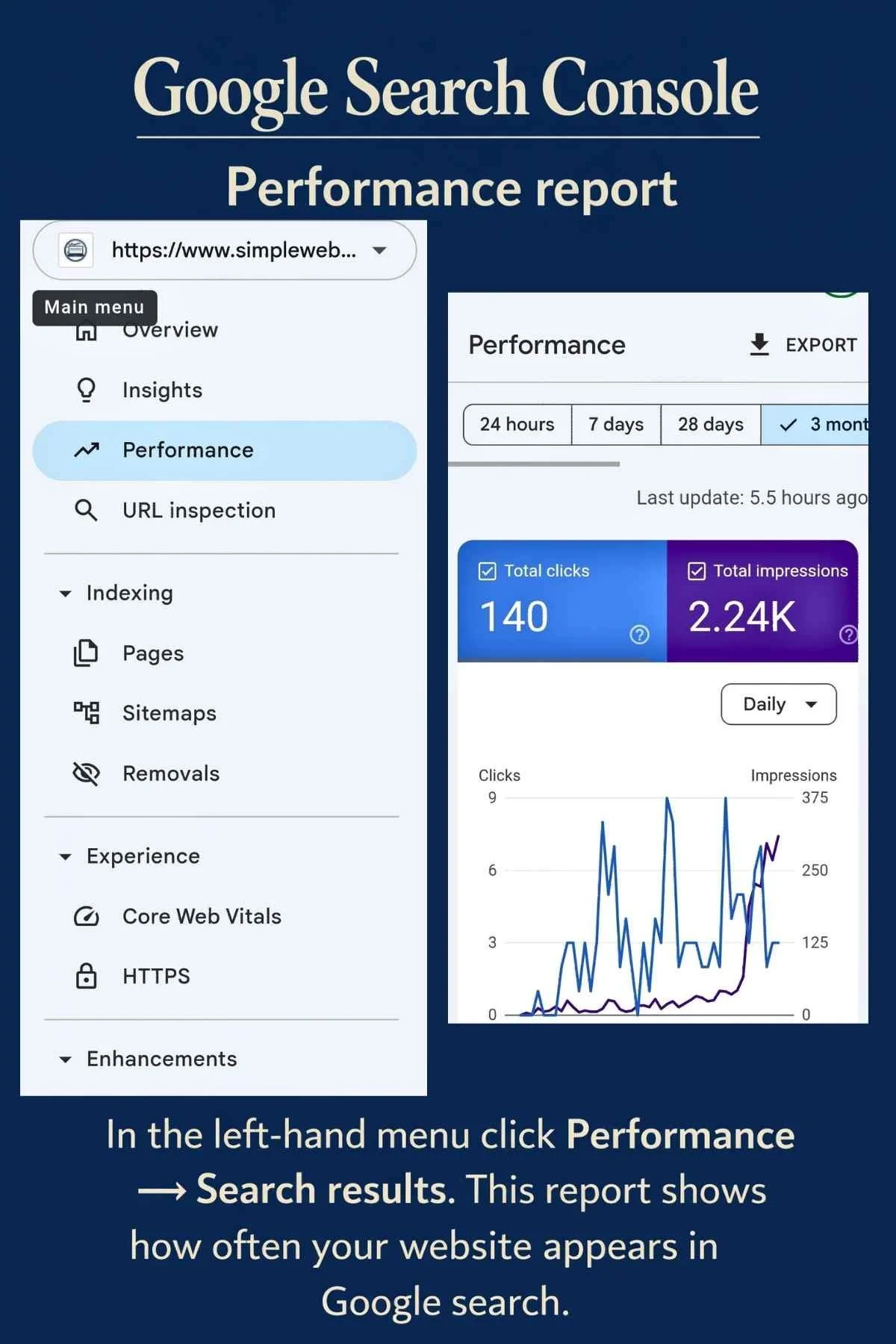The height and width of the screenshot is (1344, 896).
Task: Click the 2.24K impressions value
Action: click(742, 617)
